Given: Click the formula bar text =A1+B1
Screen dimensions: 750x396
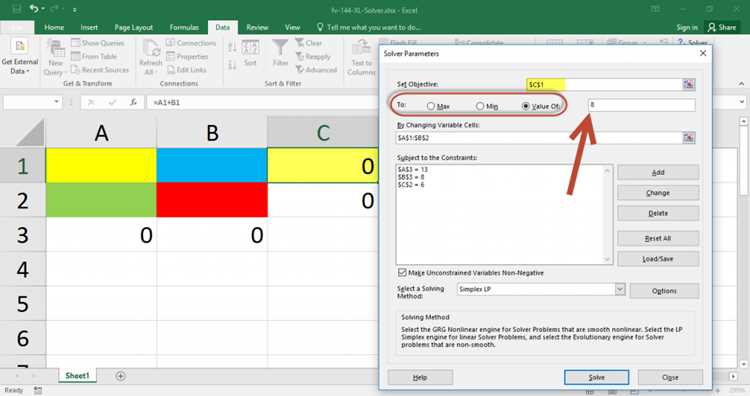Looking at the screenshot, I should pos(166,102).
